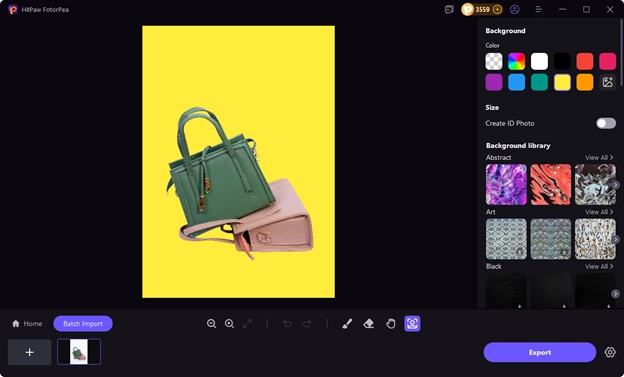This screenshot has height=377, width=624.
Task: Open the feedback message icon in title bar
Action: pyautogui.click(x=449, y=9)
